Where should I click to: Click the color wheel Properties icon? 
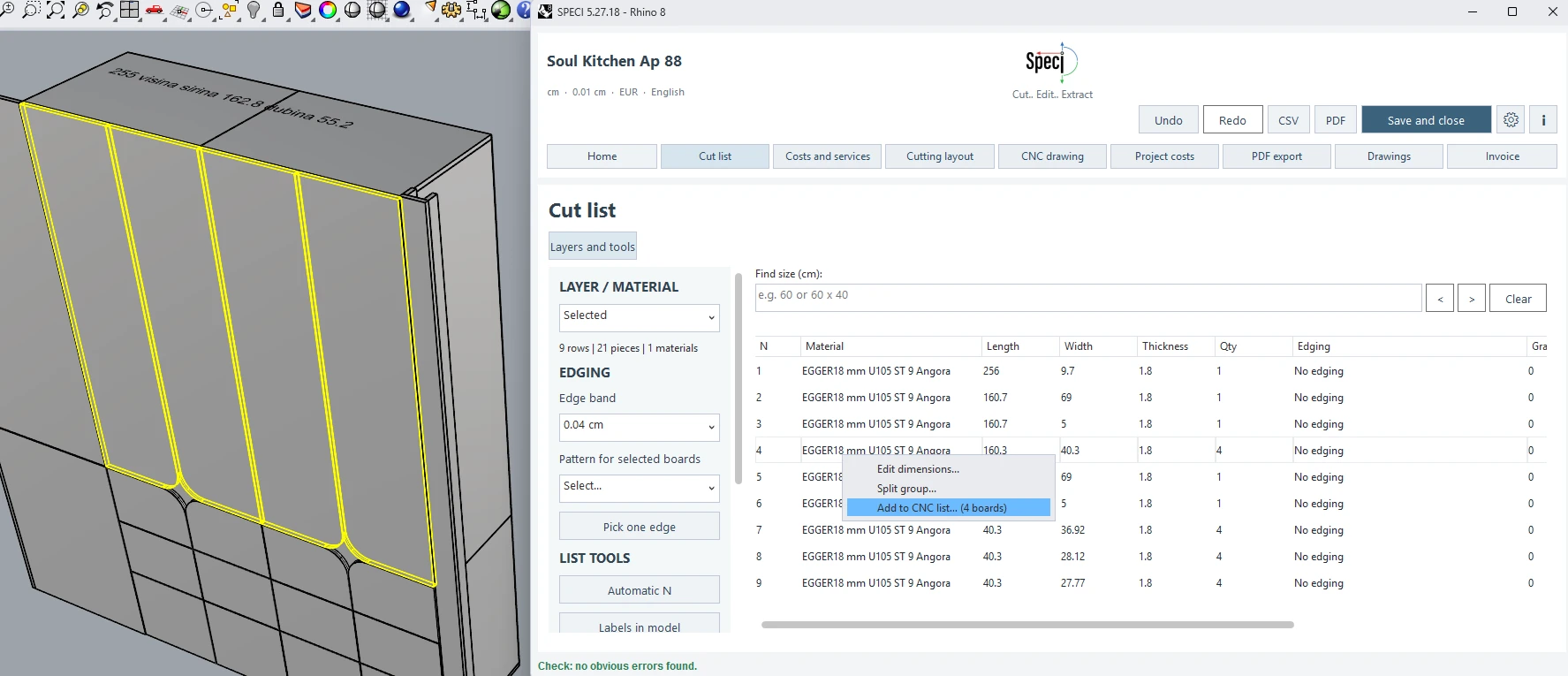click(x=328, y=10)
